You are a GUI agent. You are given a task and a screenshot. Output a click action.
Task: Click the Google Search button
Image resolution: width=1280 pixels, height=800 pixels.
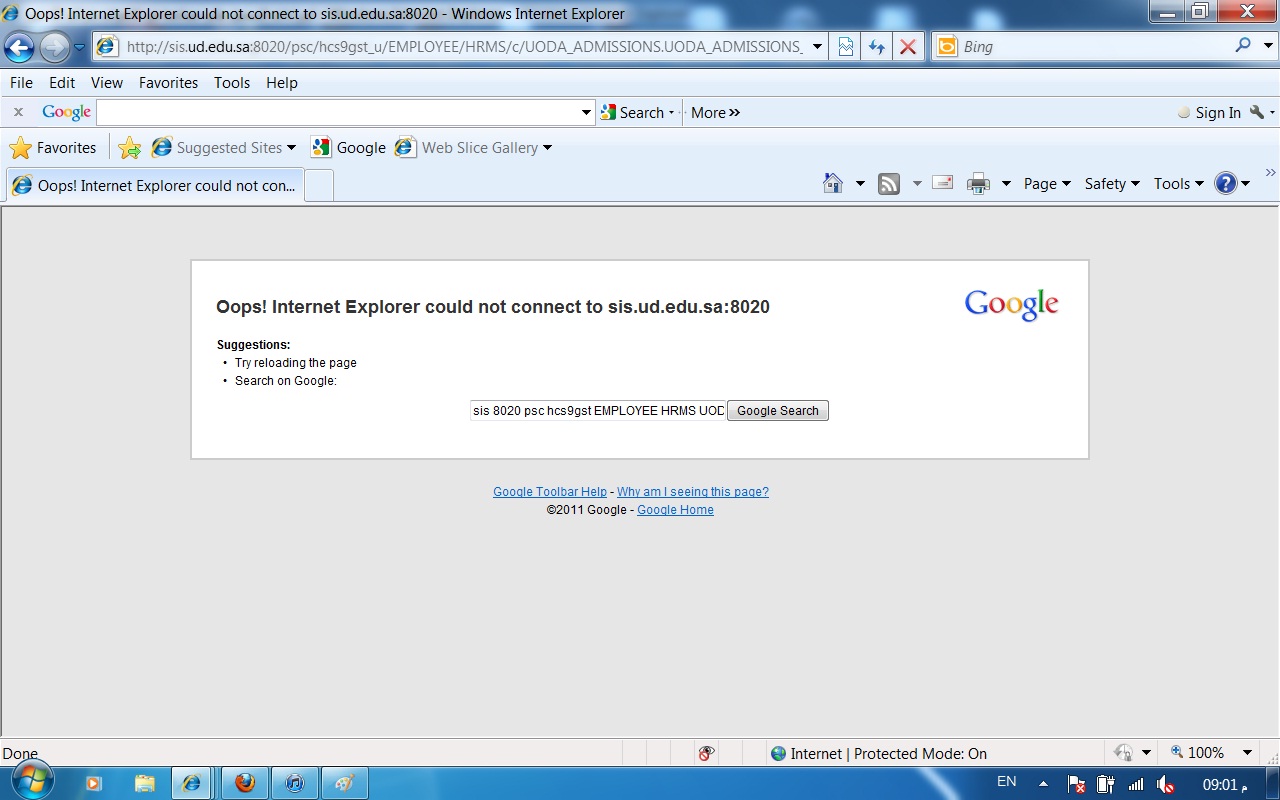click(778, 411)
